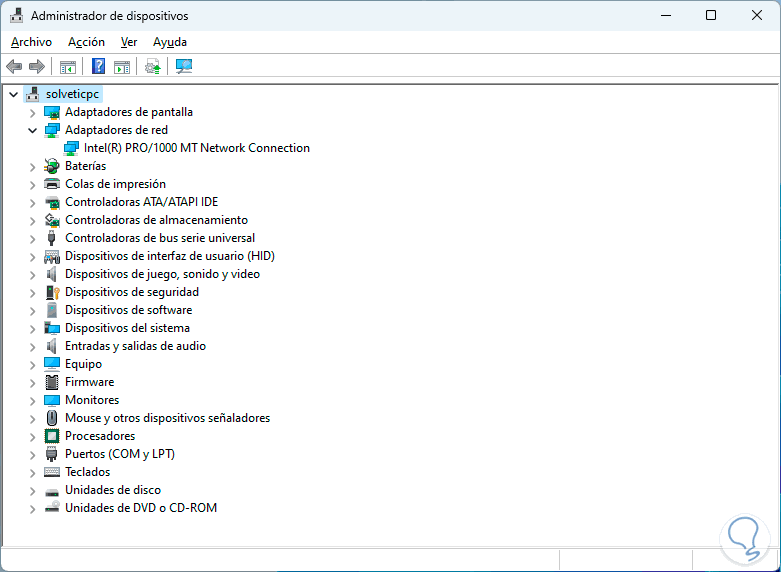
Task: Expand Entradas y salidas de audio chevron
Action: [33, 347]
